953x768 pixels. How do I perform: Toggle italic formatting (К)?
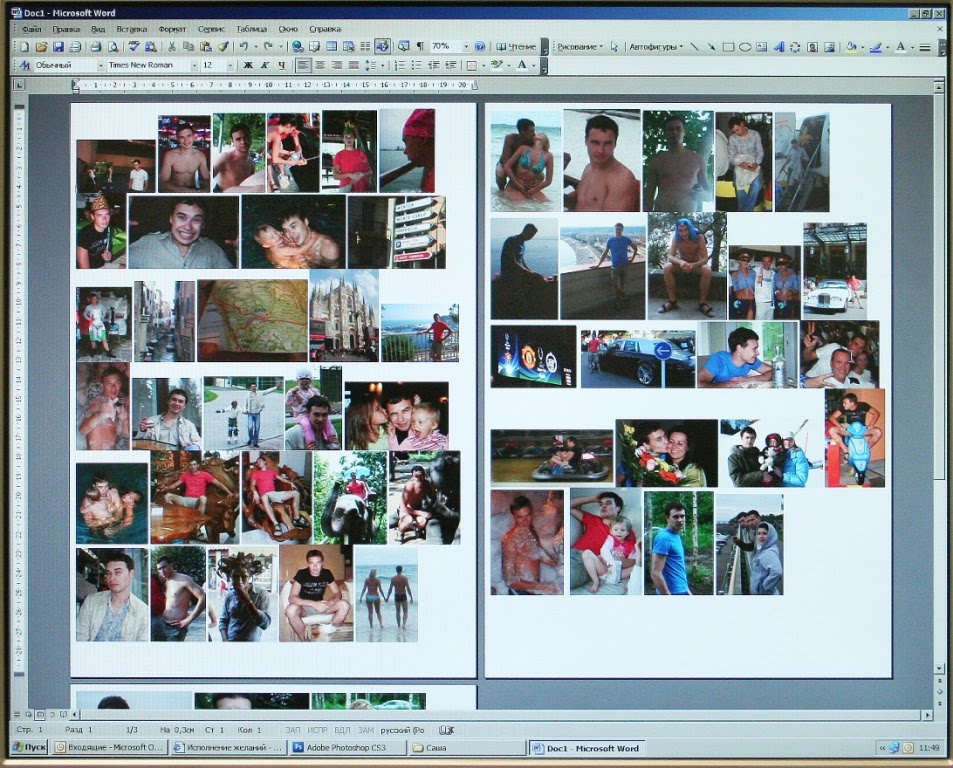click(x=265, y=66)
